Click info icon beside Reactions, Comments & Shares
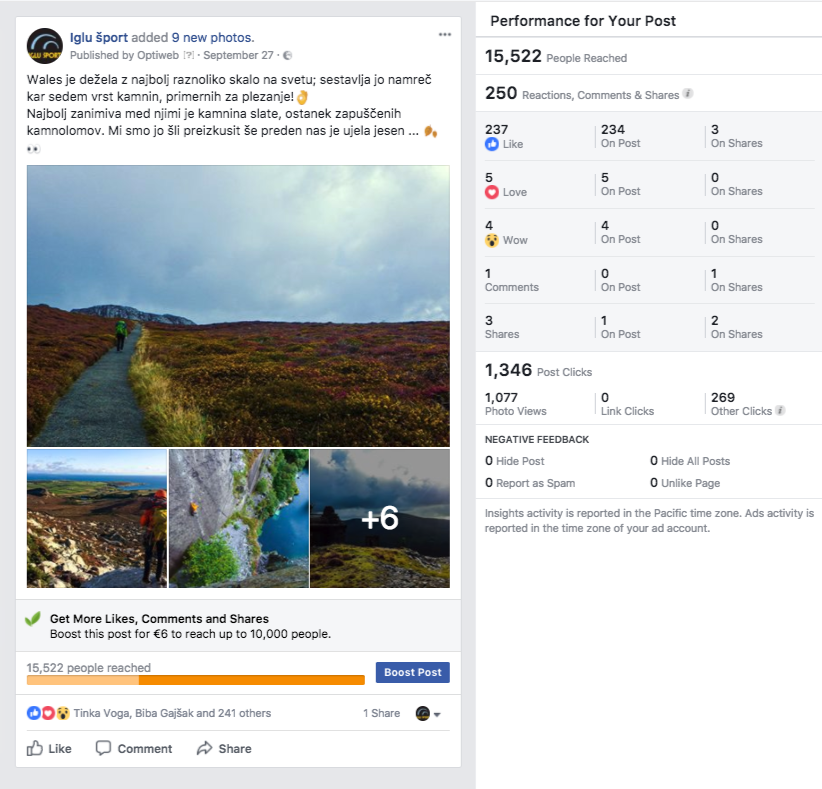Image resolution: width=822 pixels, height=789 pixels. (x=688, y=95)
